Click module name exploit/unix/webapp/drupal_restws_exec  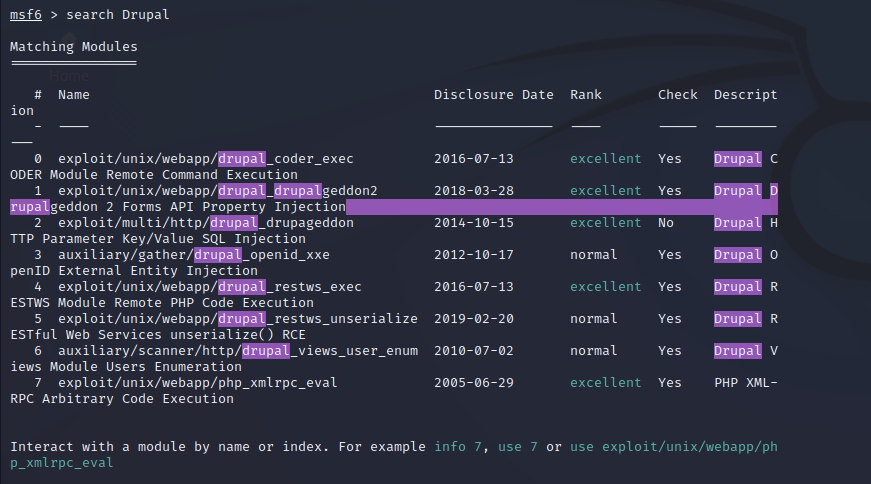click(x=209, y=287)
